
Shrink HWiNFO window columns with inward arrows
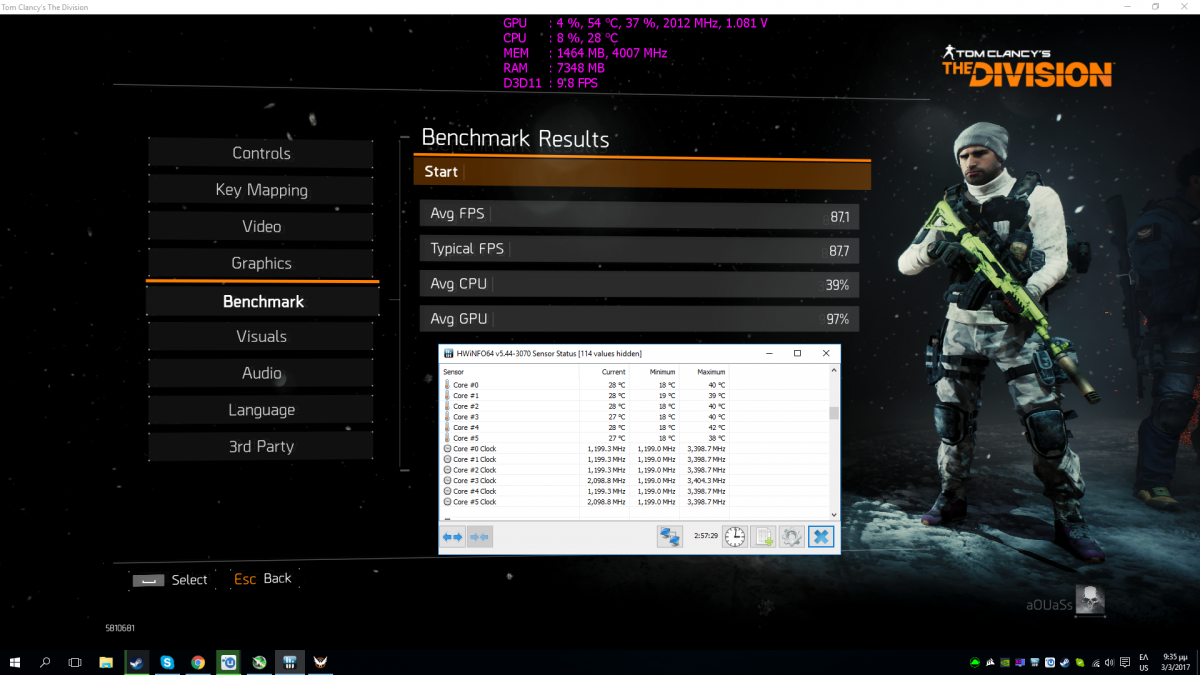click(x=479, y=537)
